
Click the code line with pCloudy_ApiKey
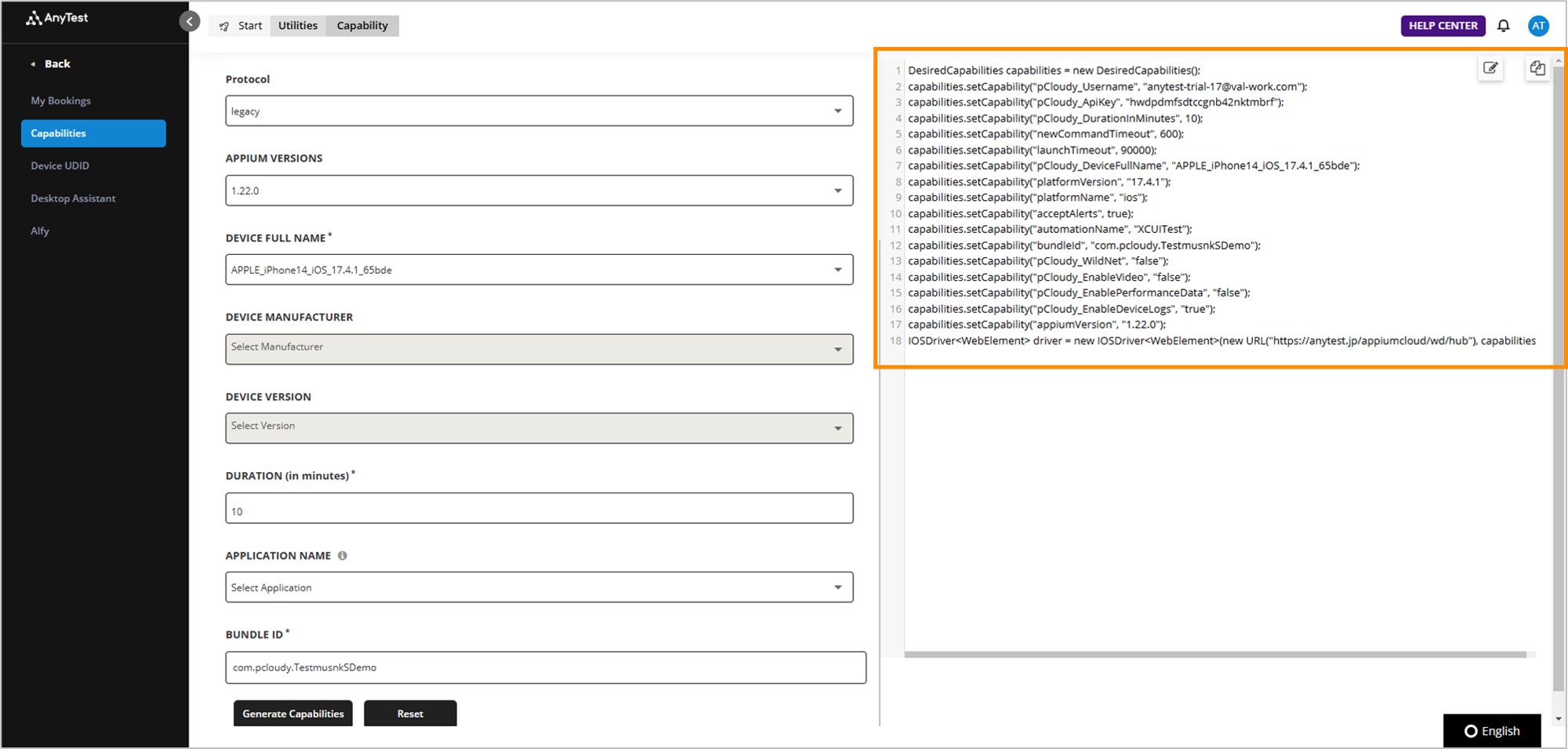click(1095, 102)
